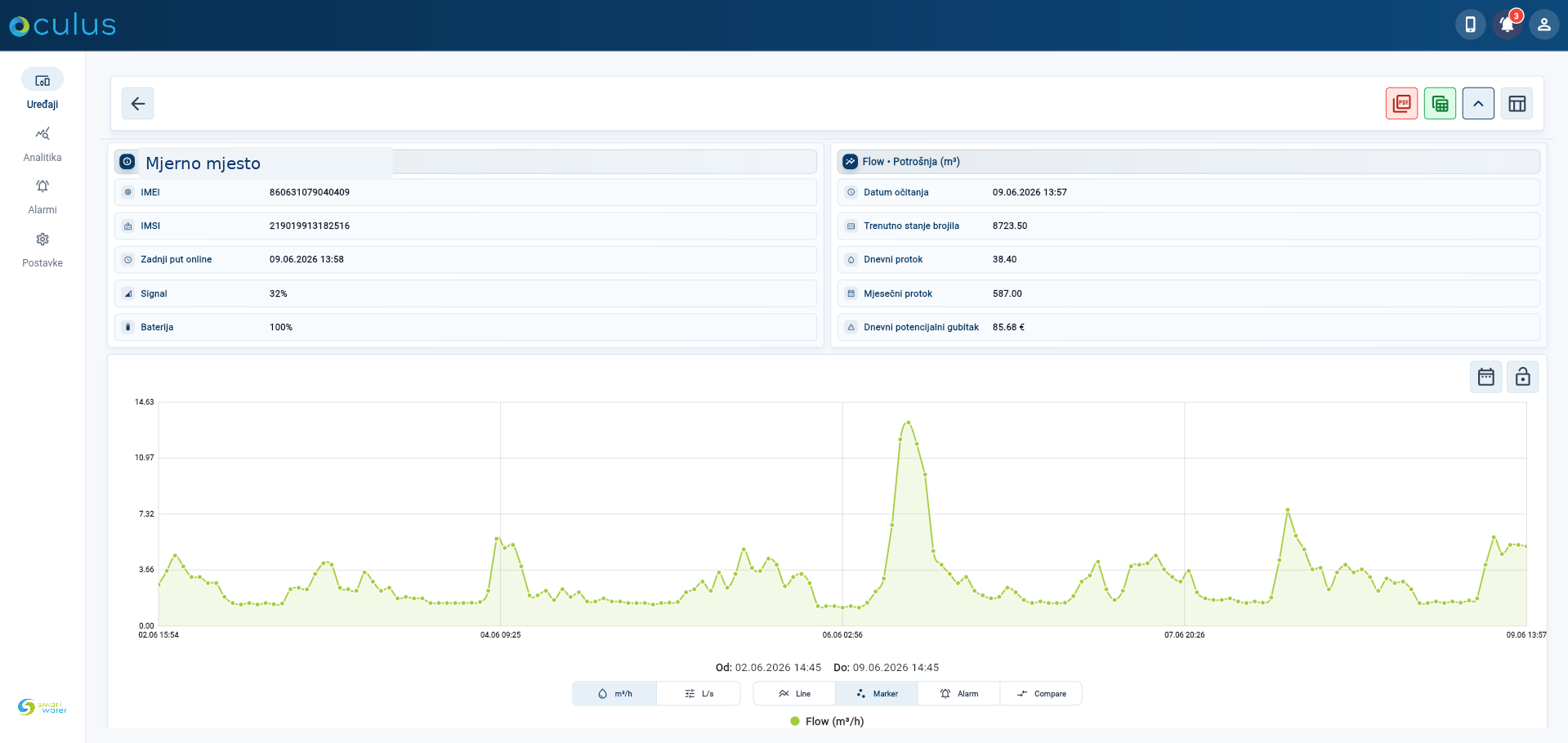Click the Smart Water logo in sidebar
Image resolution: width=1568 pixels, height=743 pixels.
point(42,707)
